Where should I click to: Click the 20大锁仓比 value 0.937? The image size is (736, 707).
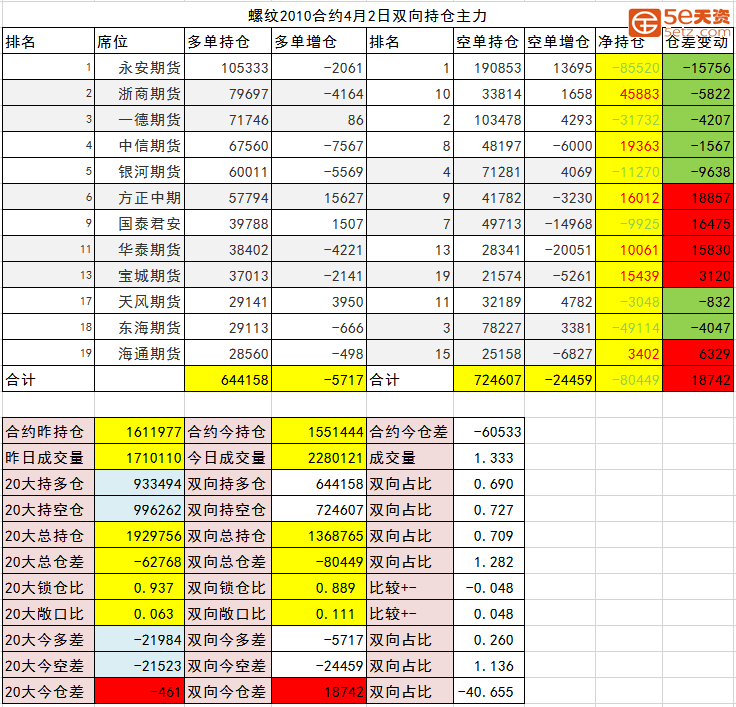(x=139, y=587)
